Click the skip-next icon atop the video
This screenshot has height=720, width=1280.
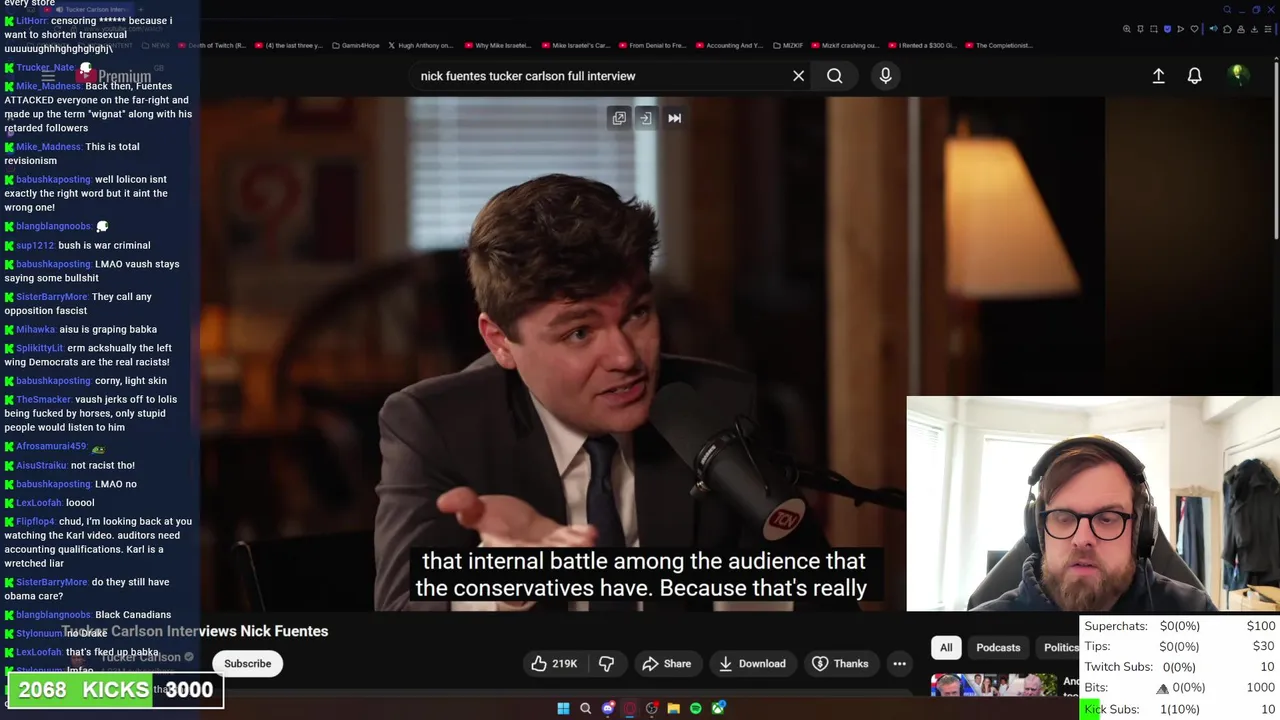pos(674,118)
